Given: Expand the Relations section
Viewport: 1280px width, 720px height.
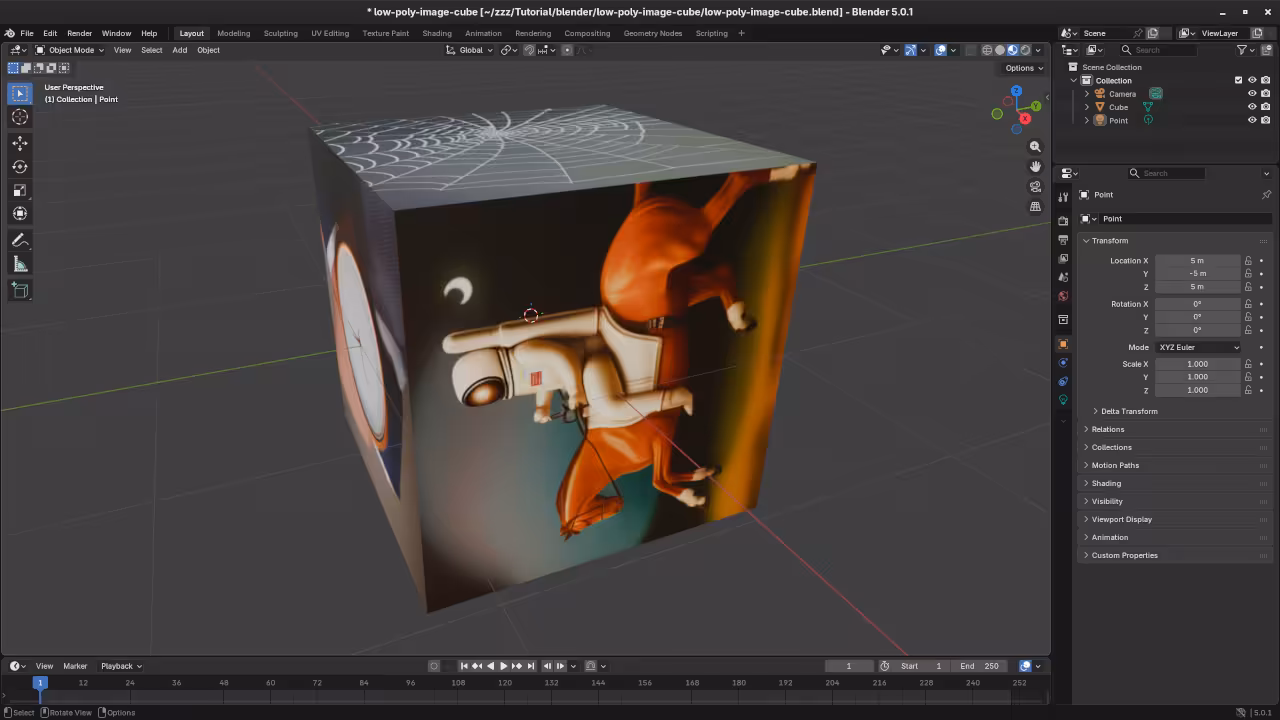Looking at the screenshot, I should coord(1108,429).
